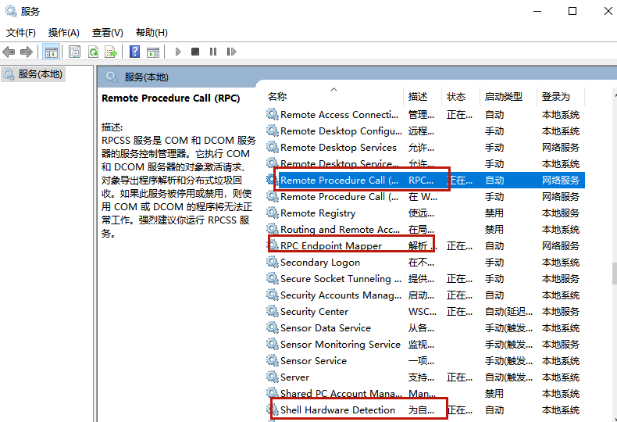Click the Back arrow in toolbar

pos(9,51)
